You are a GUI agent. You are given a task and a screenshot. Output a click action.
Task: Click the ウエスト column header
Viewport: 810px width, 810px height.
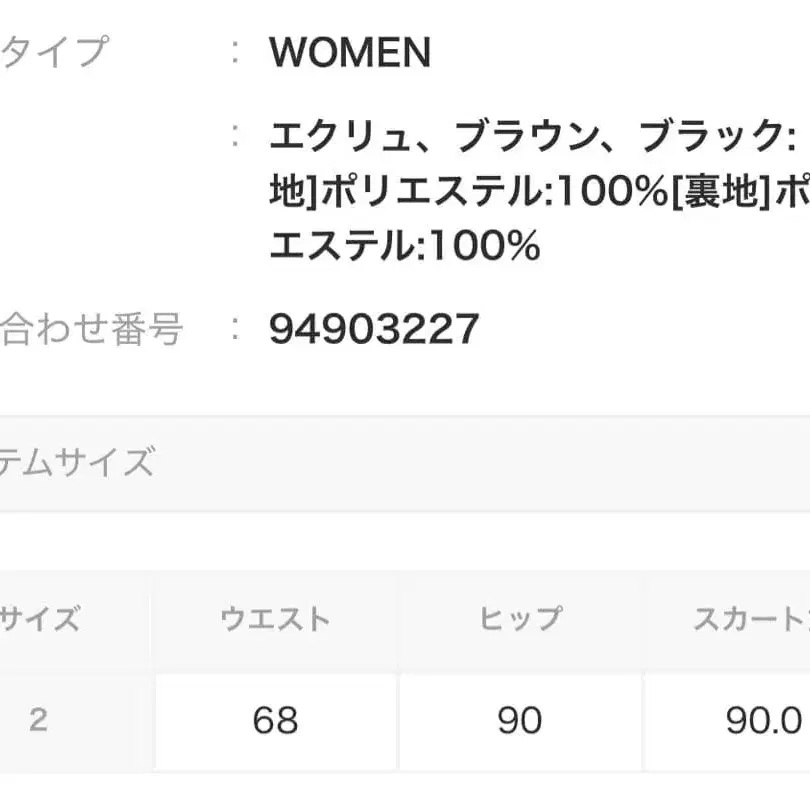tap(275, 619)
